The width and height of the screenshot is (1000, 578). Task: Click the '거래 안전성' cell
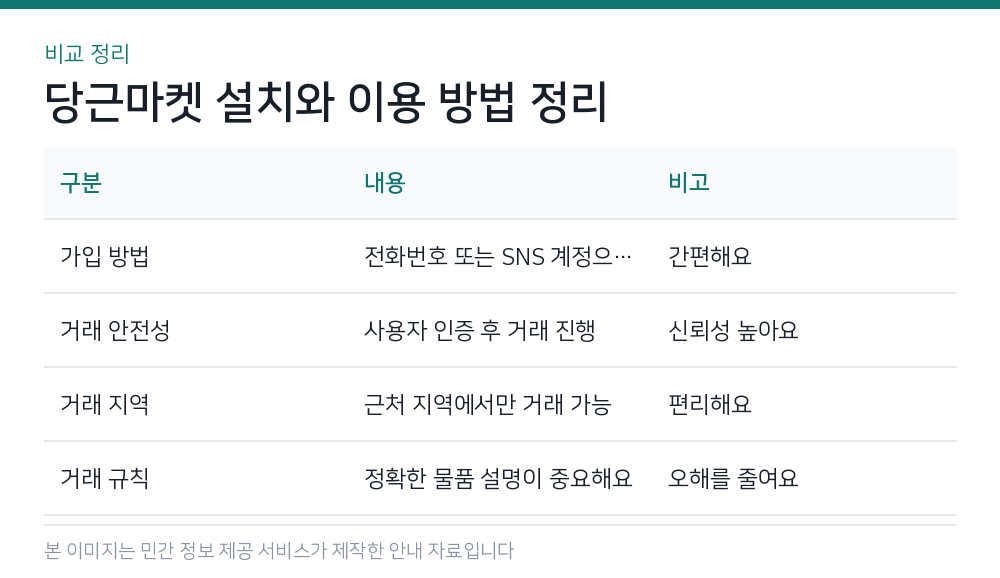pyautogui.click(x=115, y=330)
